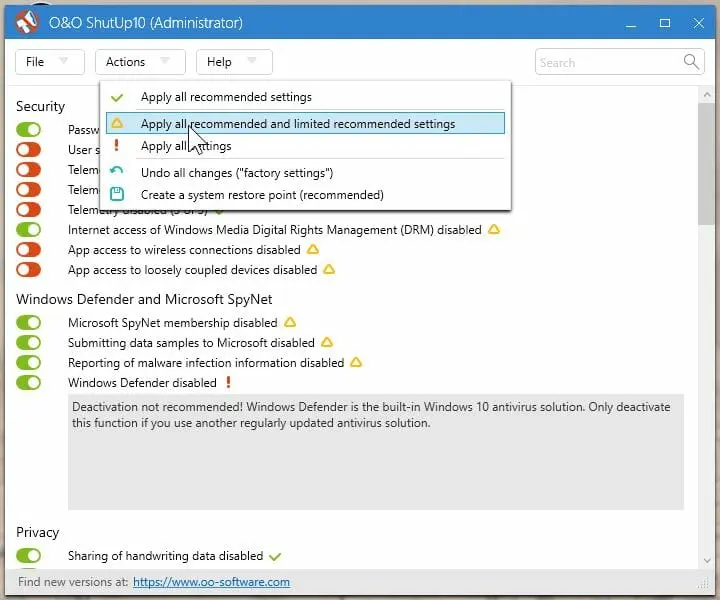Click the red exclamation icon beside Apply all settings
Screen dimensions: 720x600
point(117,146)
